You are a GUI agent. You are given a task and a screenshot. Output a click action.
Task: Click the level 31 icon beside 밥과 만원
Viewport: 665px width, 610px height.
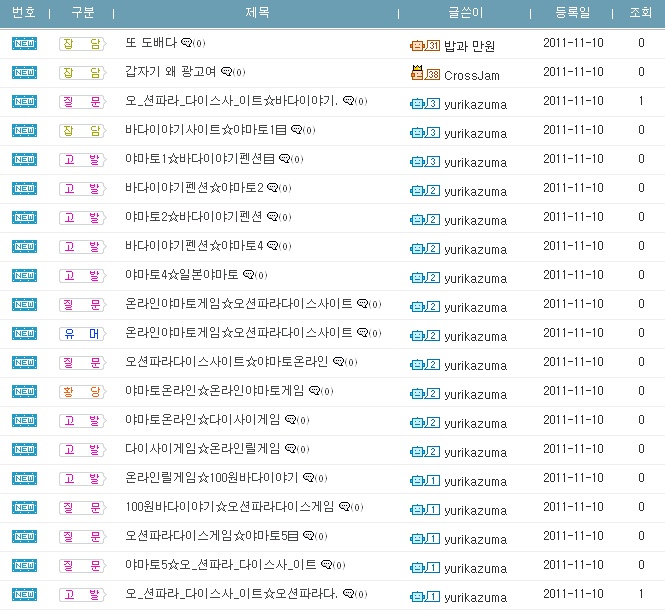[425, 45]
